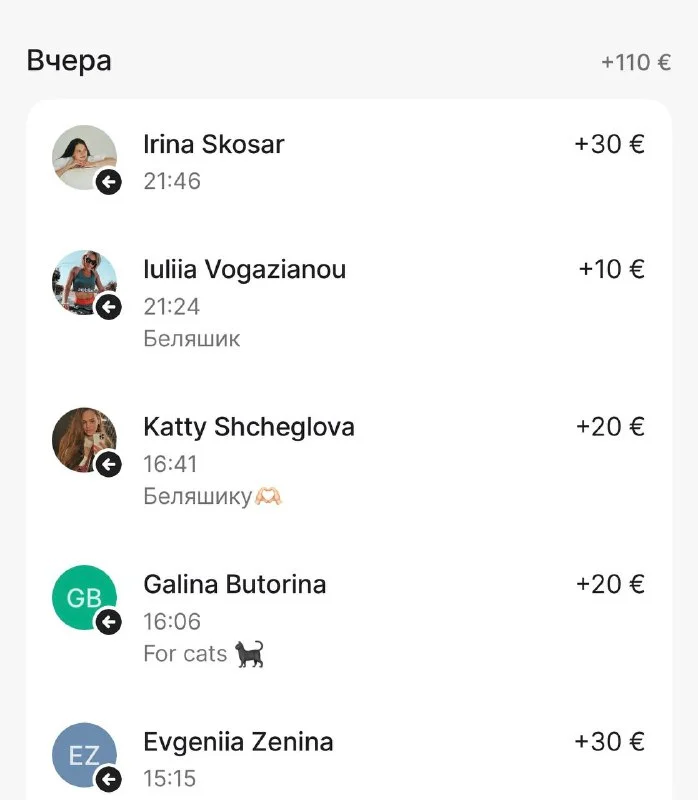Tap Irina Skosar's profile photo
This screenshot has height=800, width=698.
point(82,155)
